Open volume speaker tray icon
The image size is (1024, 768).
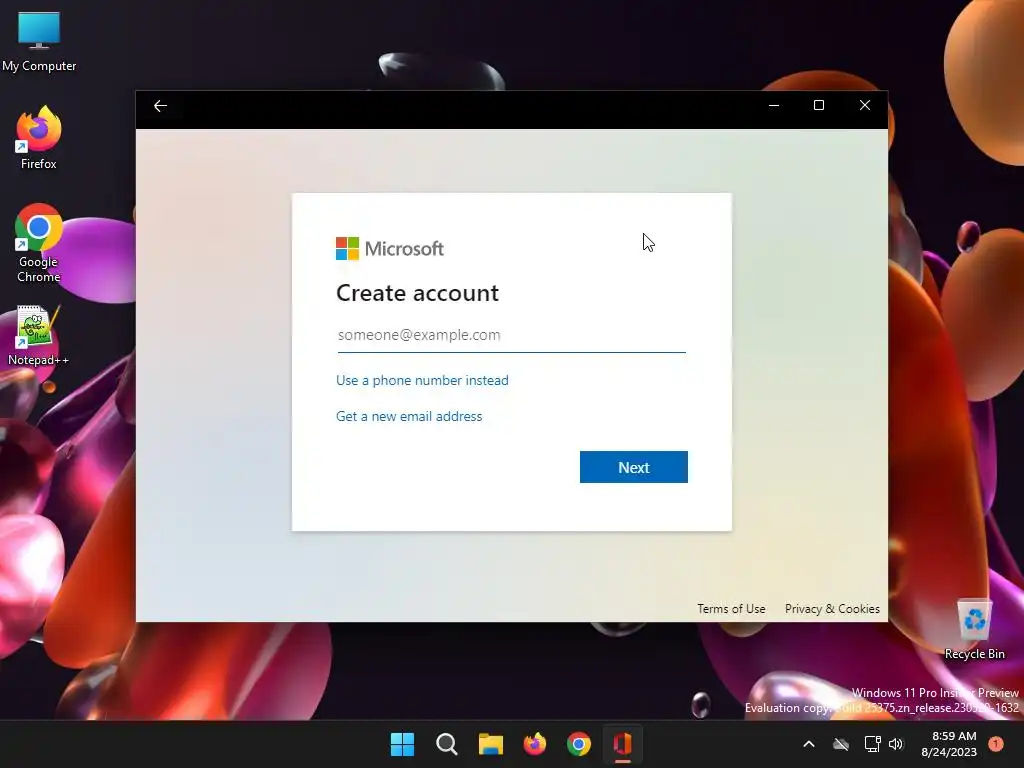coord(896,744)
